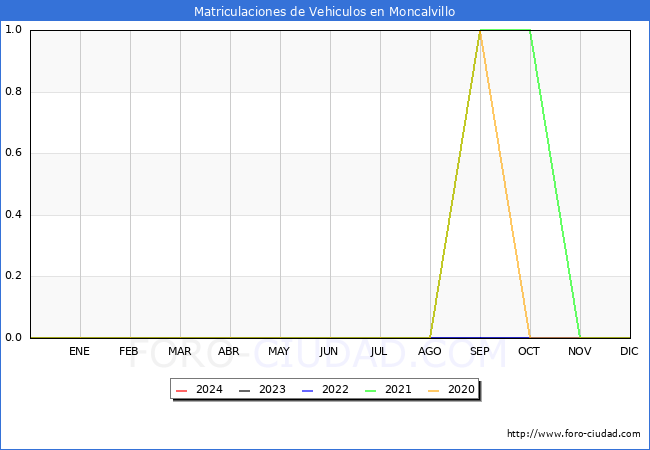
Task: Click the ABR month axis label
Action: 229,351
